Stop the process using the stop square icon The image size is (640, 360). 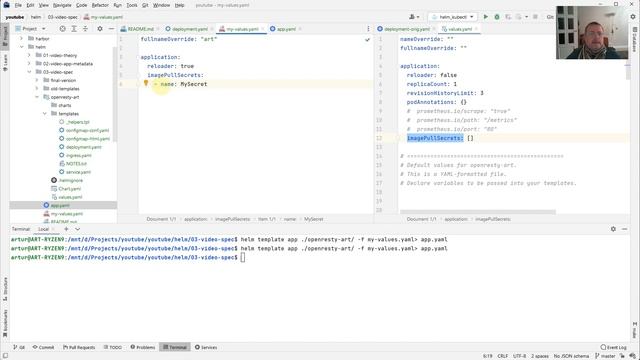coord(535,17)
